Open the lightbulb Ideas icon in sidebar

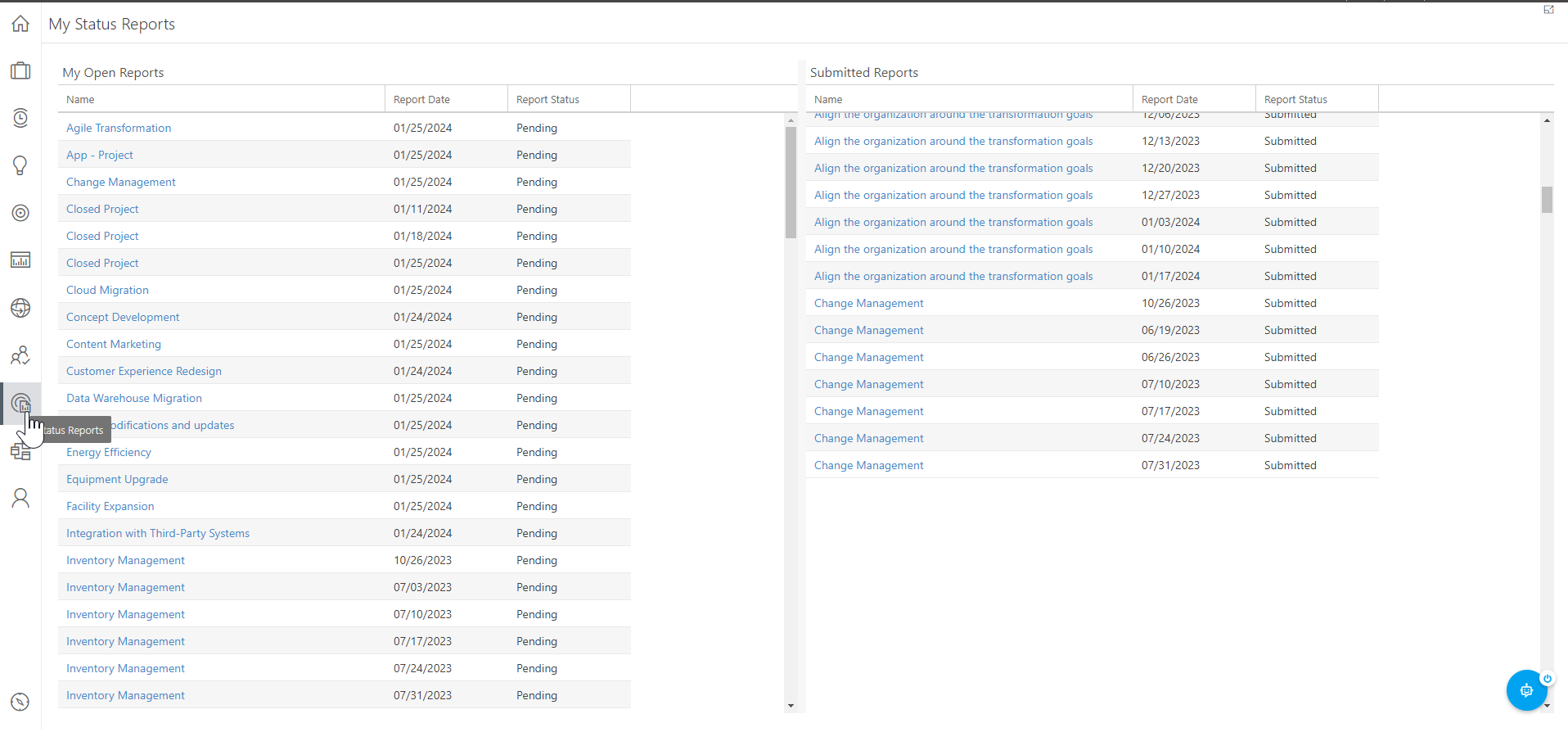point(20,165)
